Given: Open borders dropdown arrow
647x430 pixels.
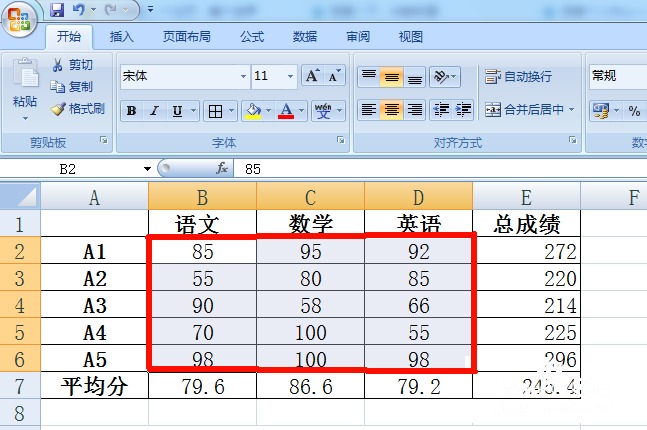Looking at the screenshot, I should pyautogui.click(x=231, y=111).
